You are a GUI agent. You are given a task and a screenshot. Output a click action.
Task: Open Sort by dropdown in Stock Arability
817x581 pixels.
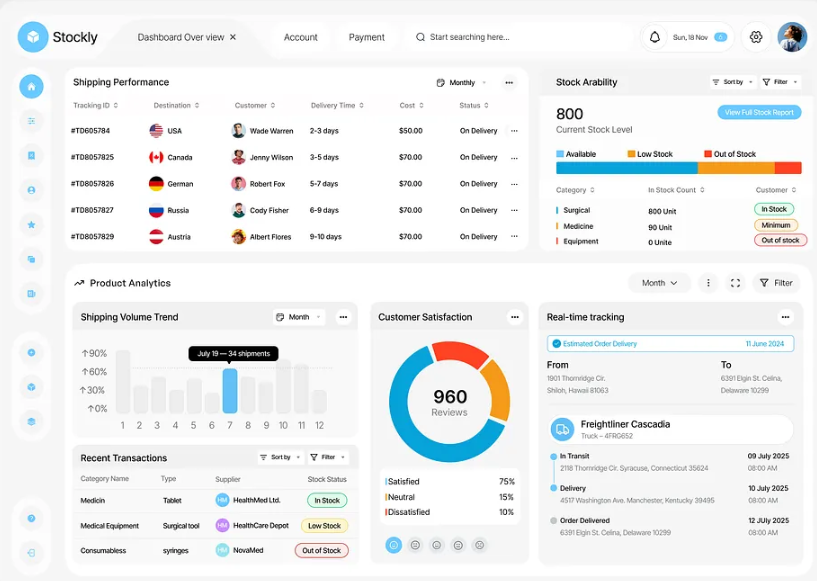(x=733, y=82)
